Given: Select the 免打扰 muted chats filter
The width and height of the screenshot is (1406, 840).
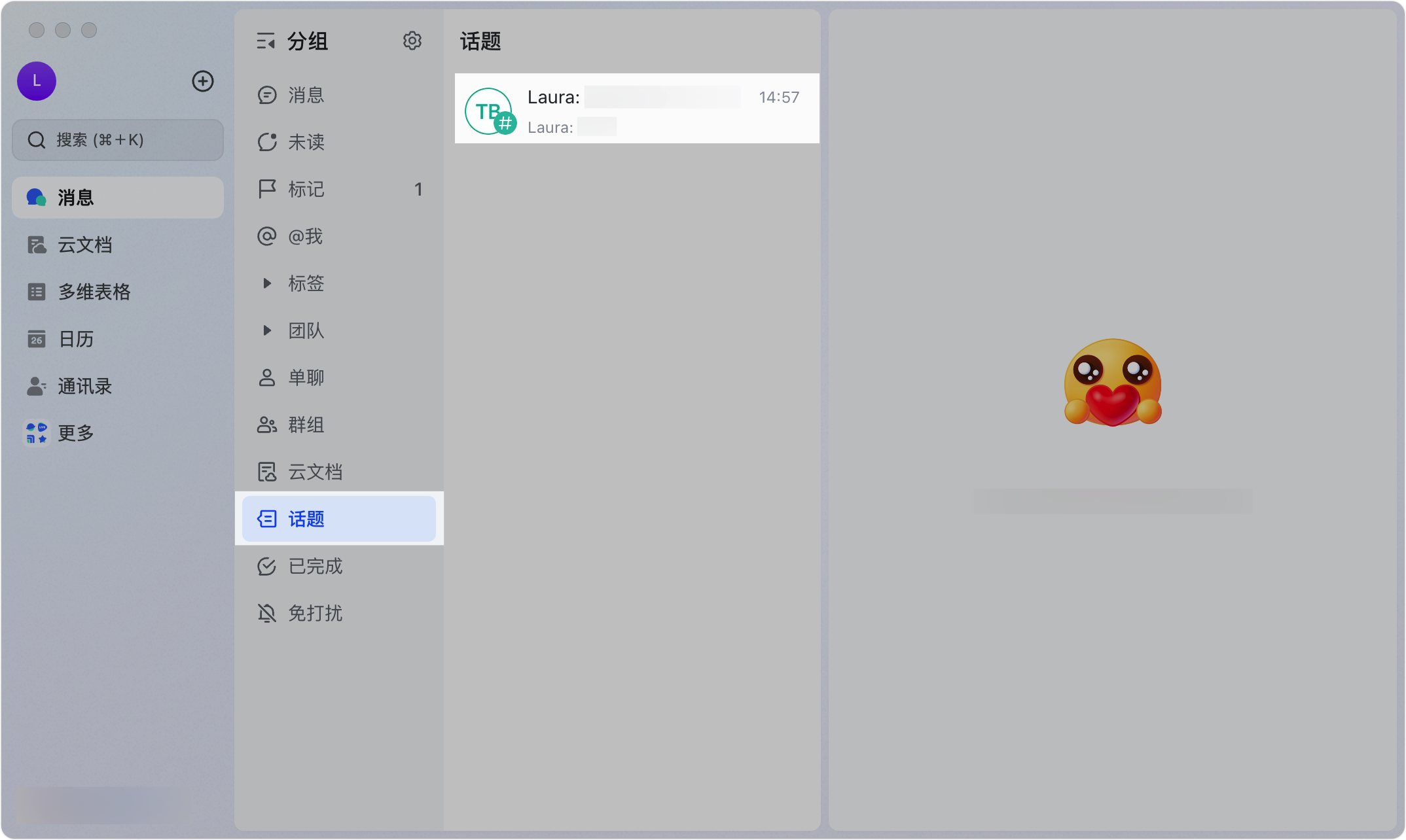Looking at the screenshot, I should [x=315, y=613].
